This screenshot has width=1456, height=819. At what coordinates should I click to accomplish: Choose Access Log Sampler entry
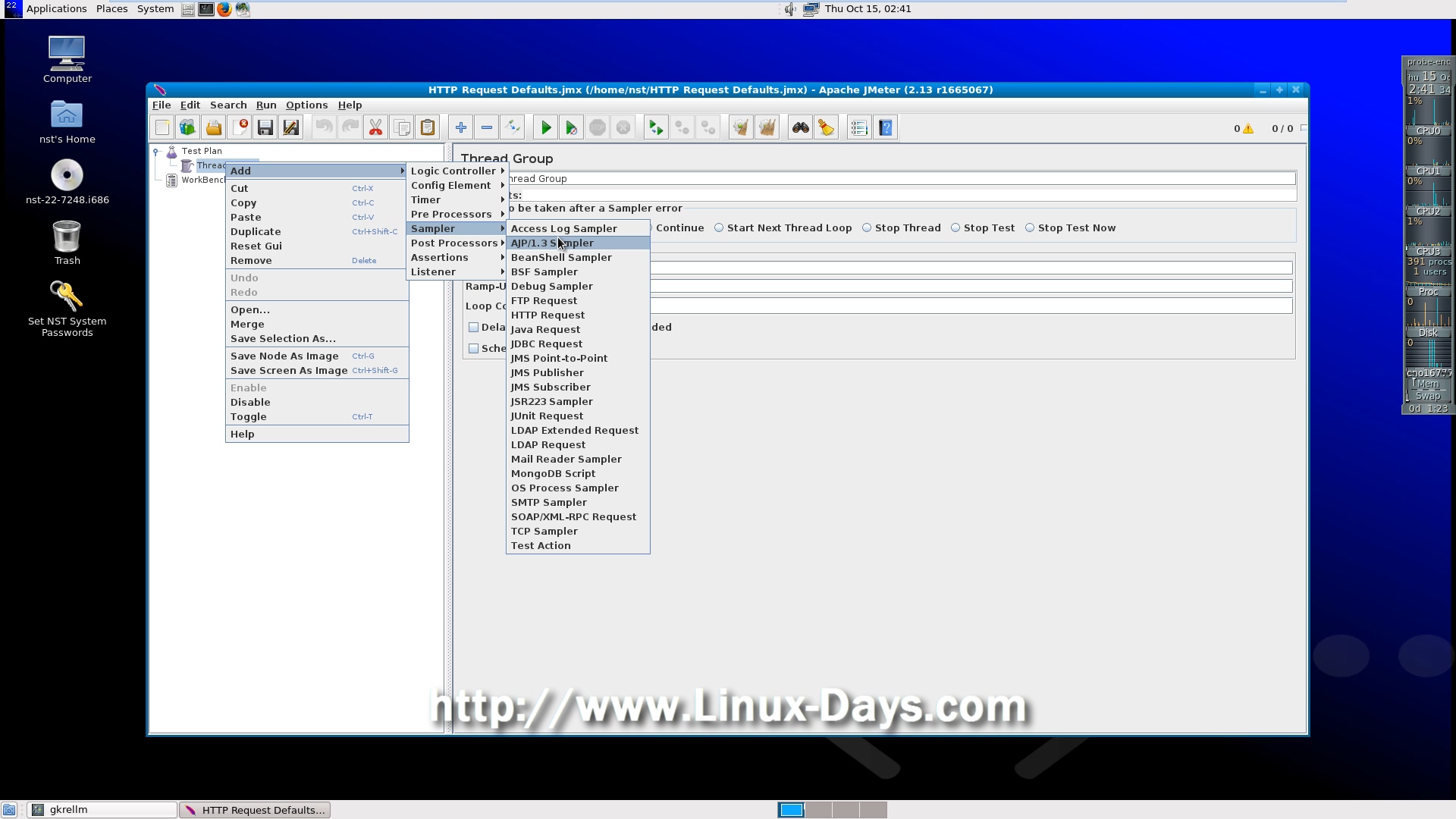click(578, 229)
